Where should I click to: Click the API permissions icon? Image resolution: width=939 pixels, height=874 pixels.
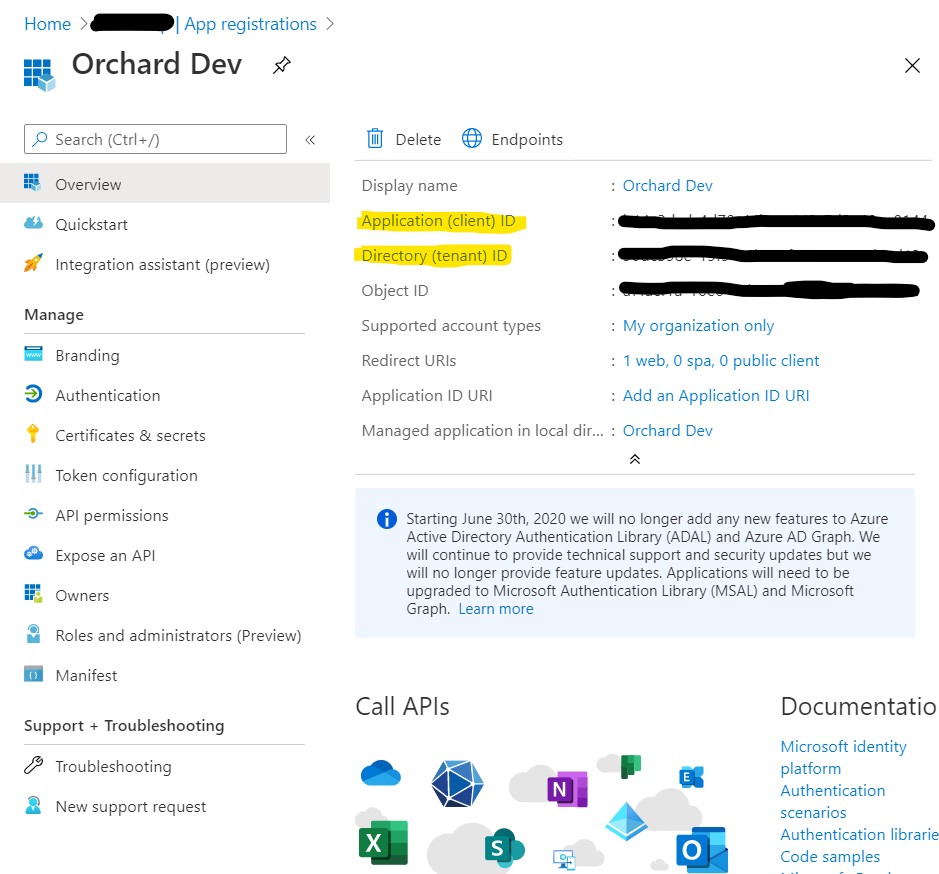pos(34,514)
